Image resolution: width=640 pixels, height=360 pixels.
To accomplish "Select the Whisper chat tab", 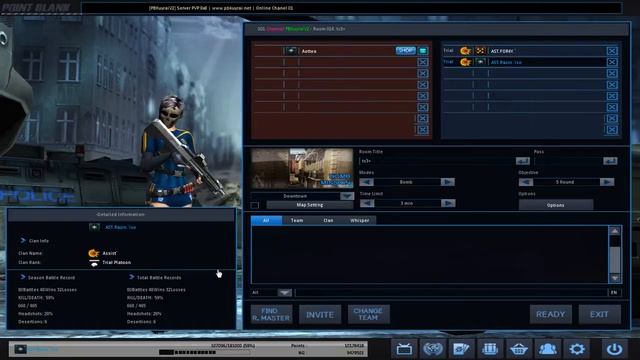I will [360, 220].
